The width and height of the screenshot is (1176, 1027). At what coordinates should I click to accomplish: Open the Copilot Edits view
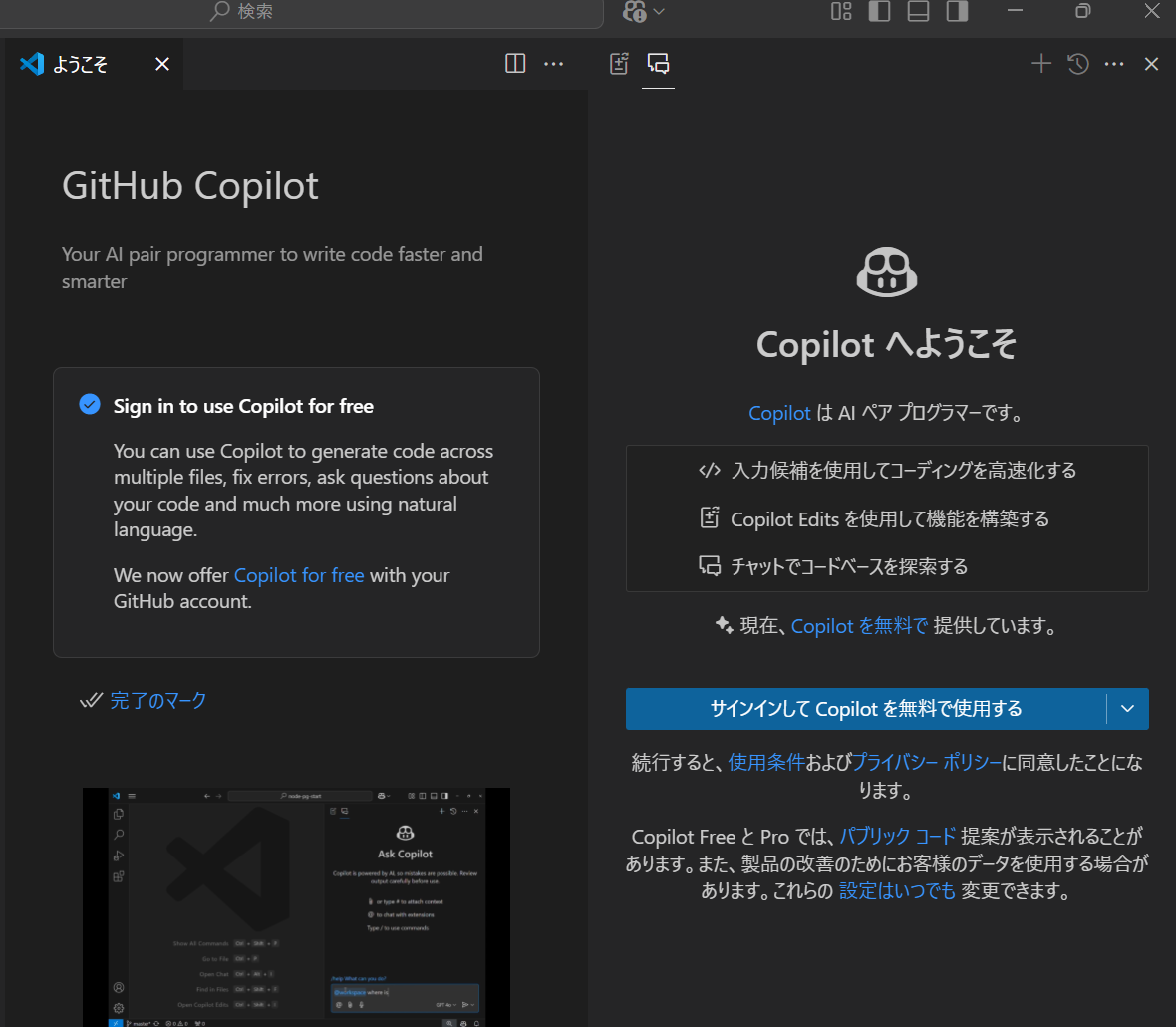click(619, 63)
